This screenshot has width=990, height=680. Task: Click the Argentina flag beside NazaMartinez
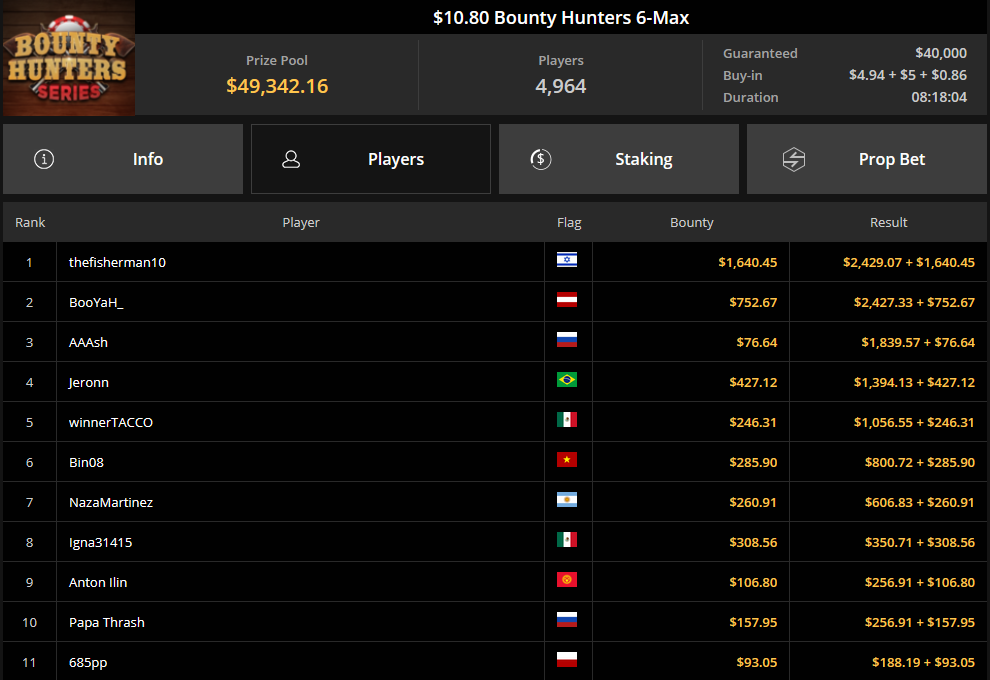click(569, 500)
